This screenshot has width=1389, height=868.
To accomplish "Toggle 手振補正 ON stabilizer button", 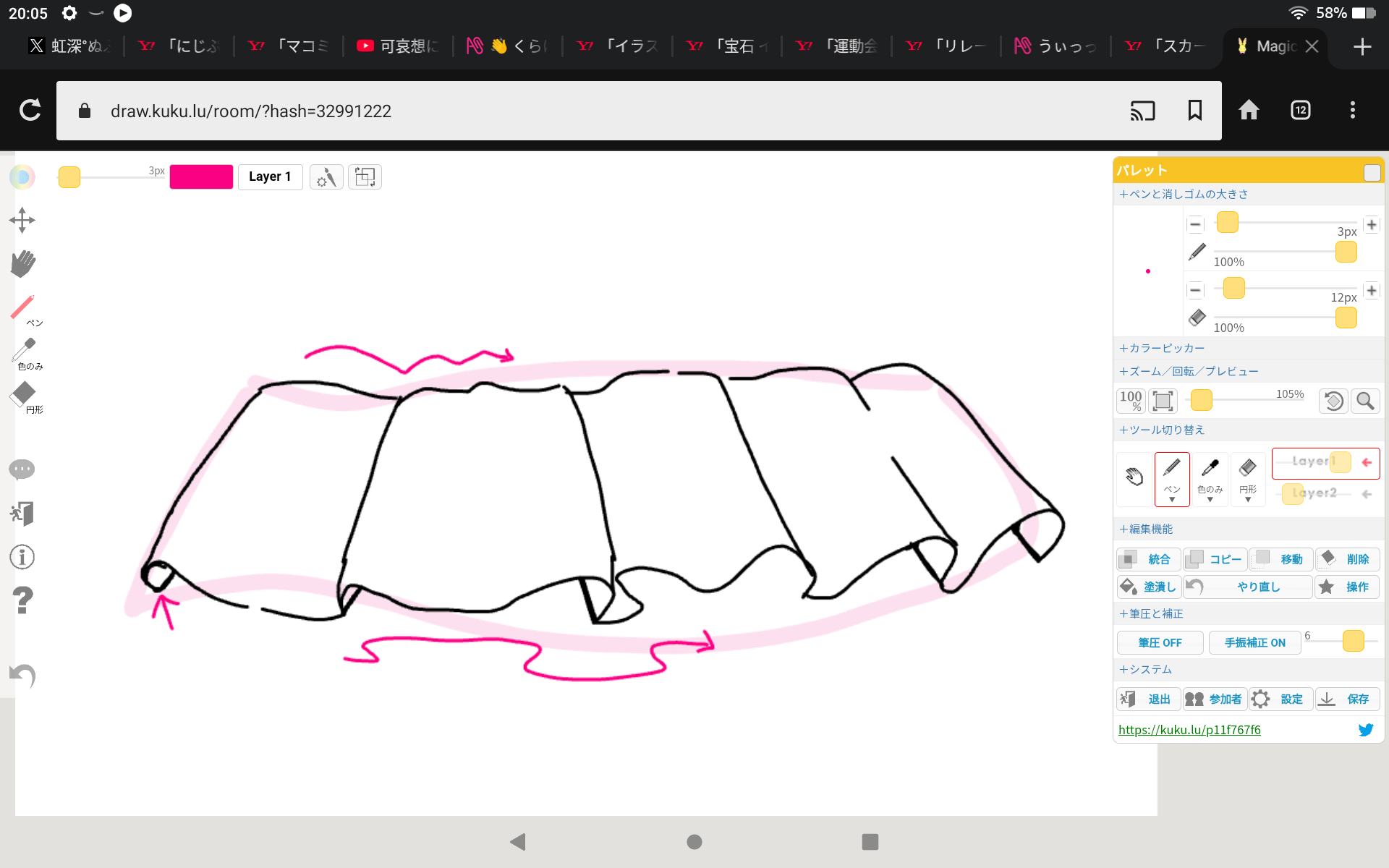I will (x=1254, y=642).
